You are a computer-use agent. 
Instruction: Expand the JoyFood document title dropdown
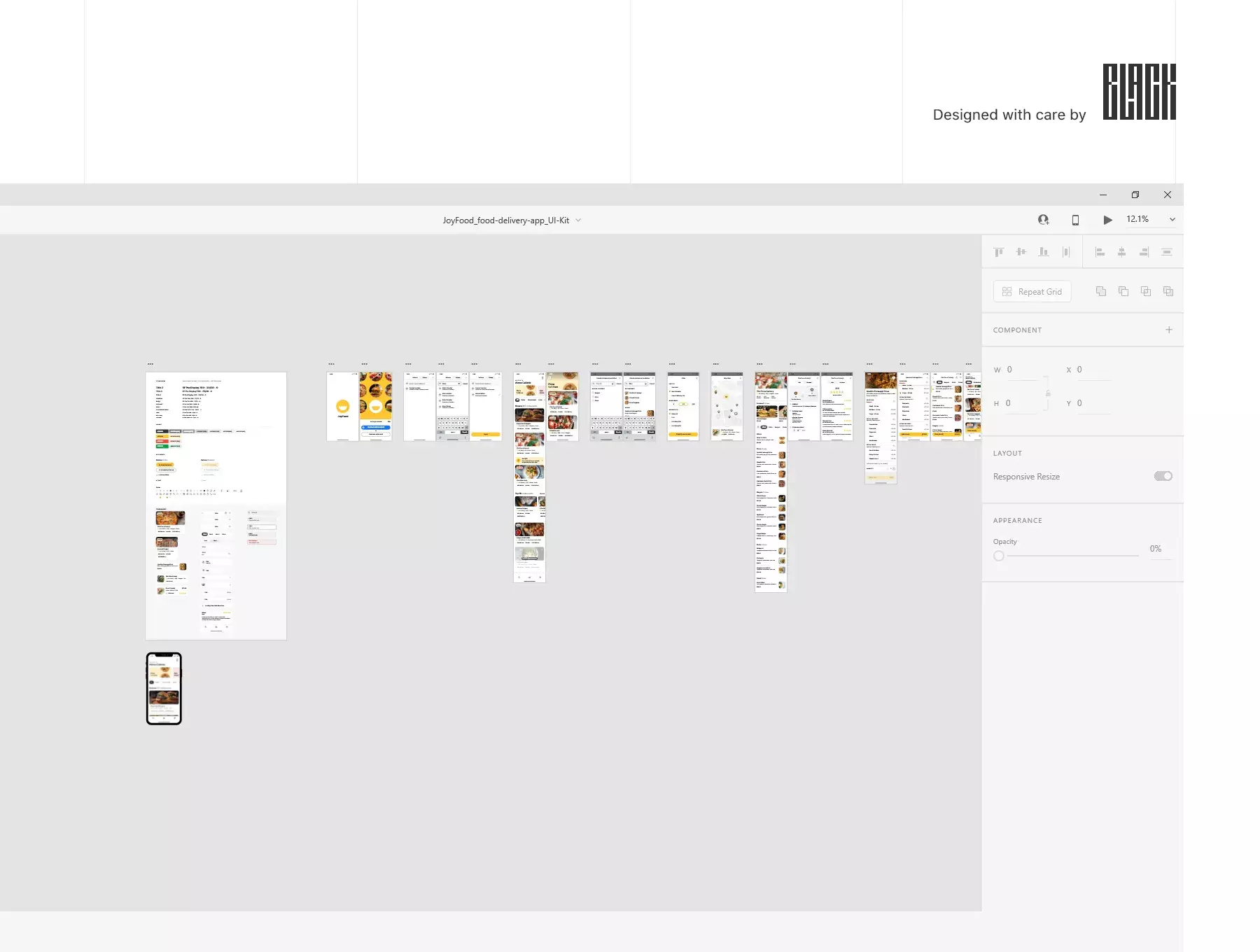(578, 220)
